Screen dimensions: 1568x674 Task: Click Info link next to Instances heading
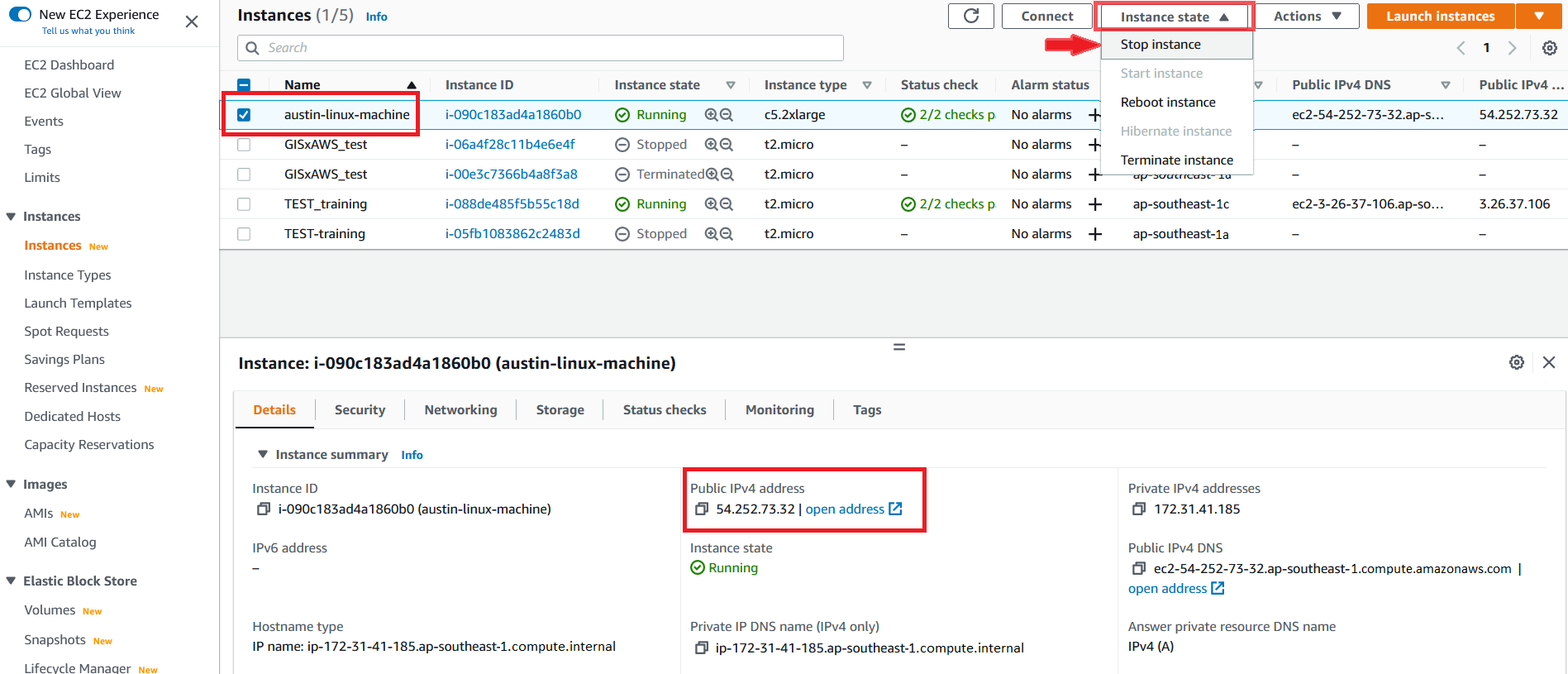(x=376, y=17)
